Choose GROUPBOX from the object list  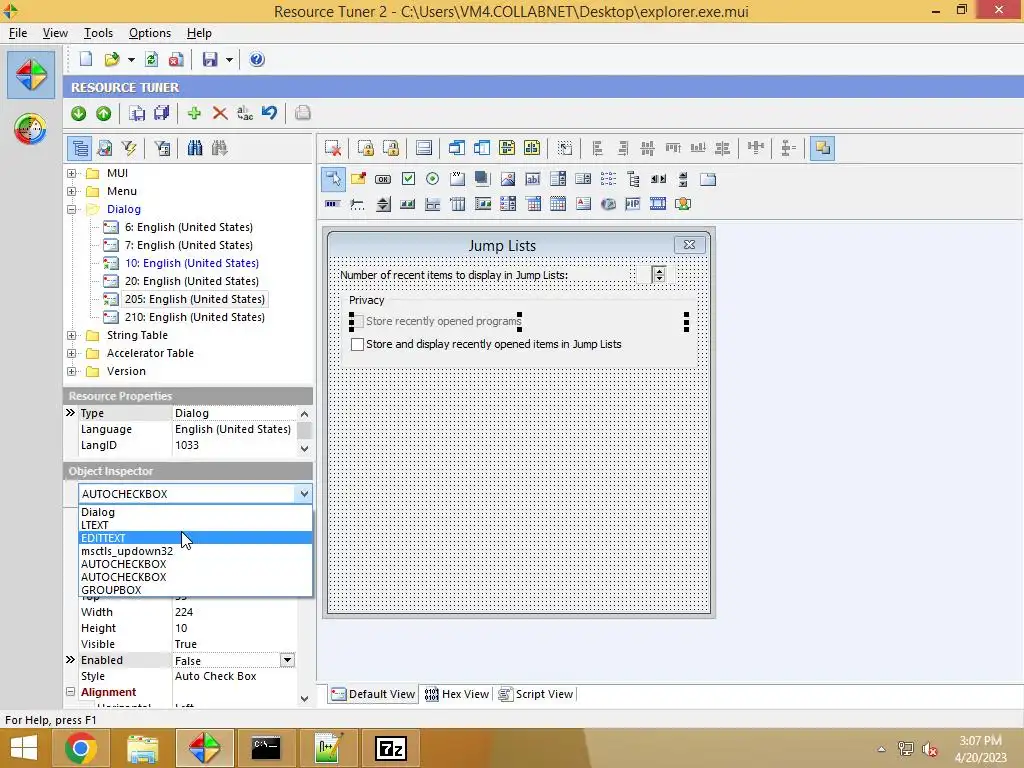tap(195, 590)
